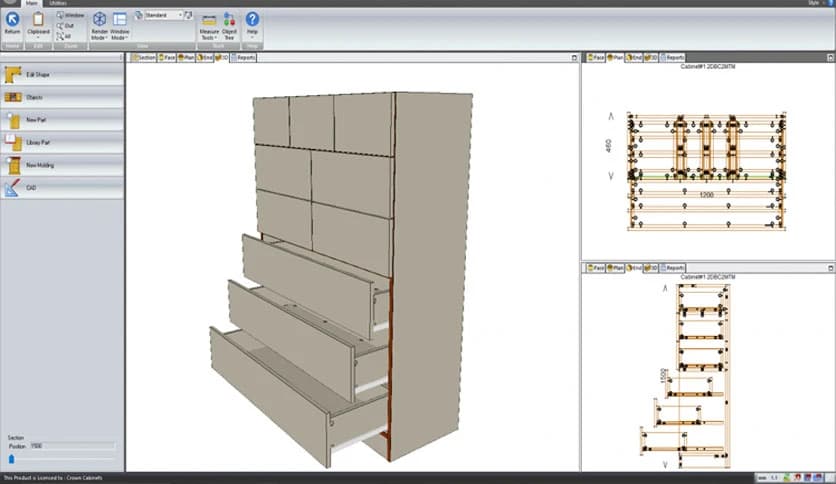Click the Section Position slider handle
Screen dimensions: 836x484
(x=12, y=459)
